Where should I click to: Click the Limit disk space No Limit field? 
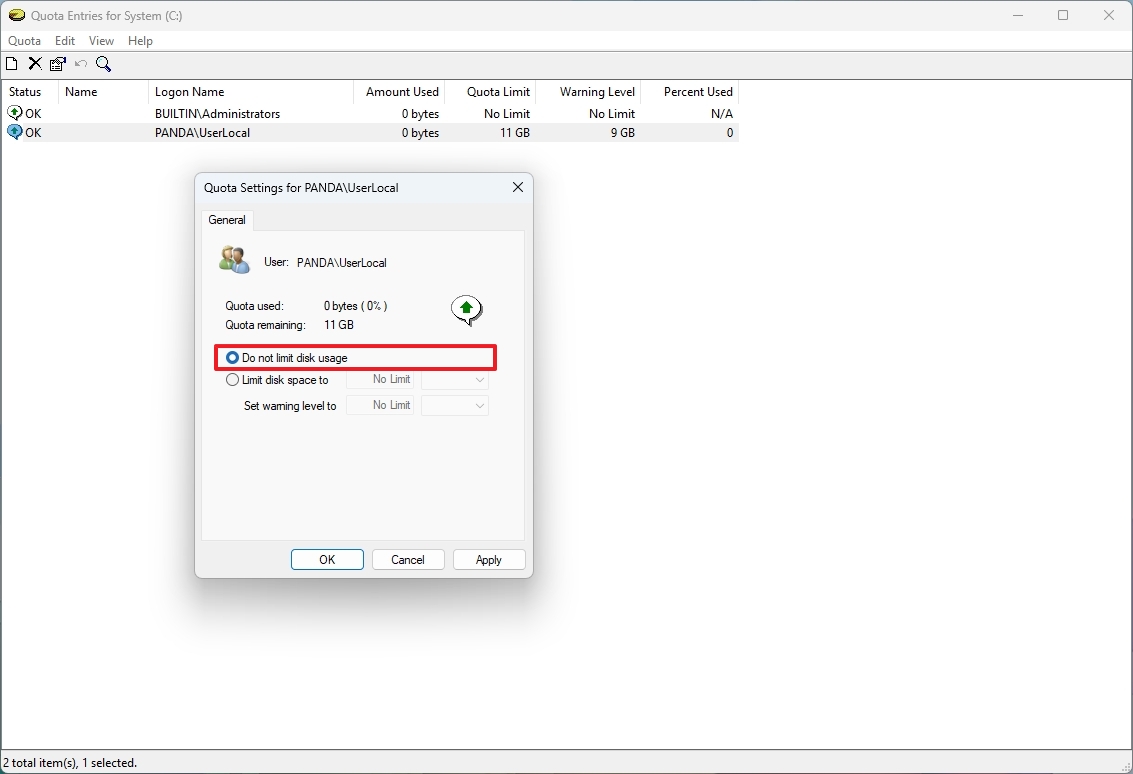tap(380, 379)
